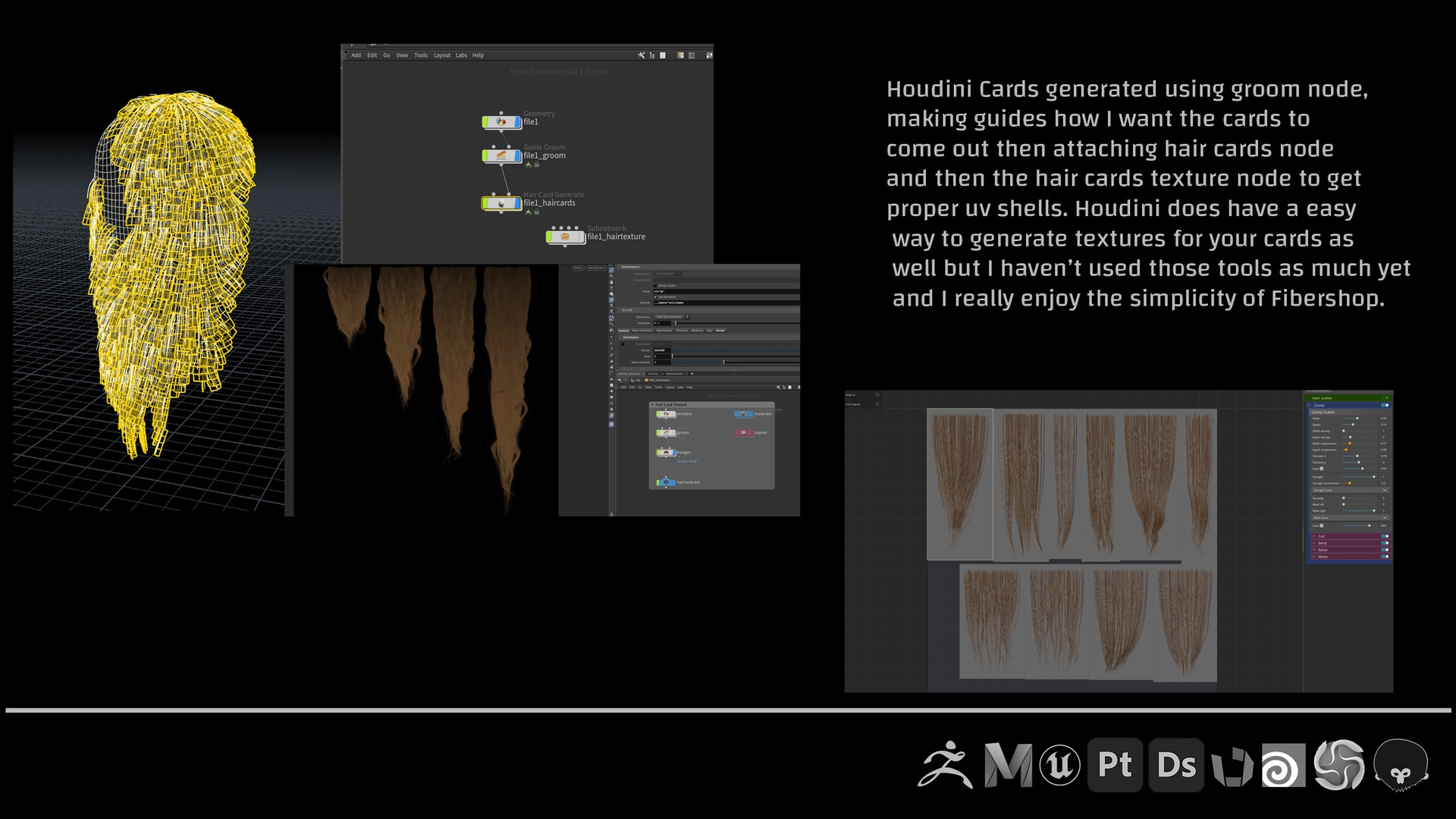Toggle the Bend modifier switch
The width and height of the screenshot is (1456, 819).
(x=1385, y=543)
